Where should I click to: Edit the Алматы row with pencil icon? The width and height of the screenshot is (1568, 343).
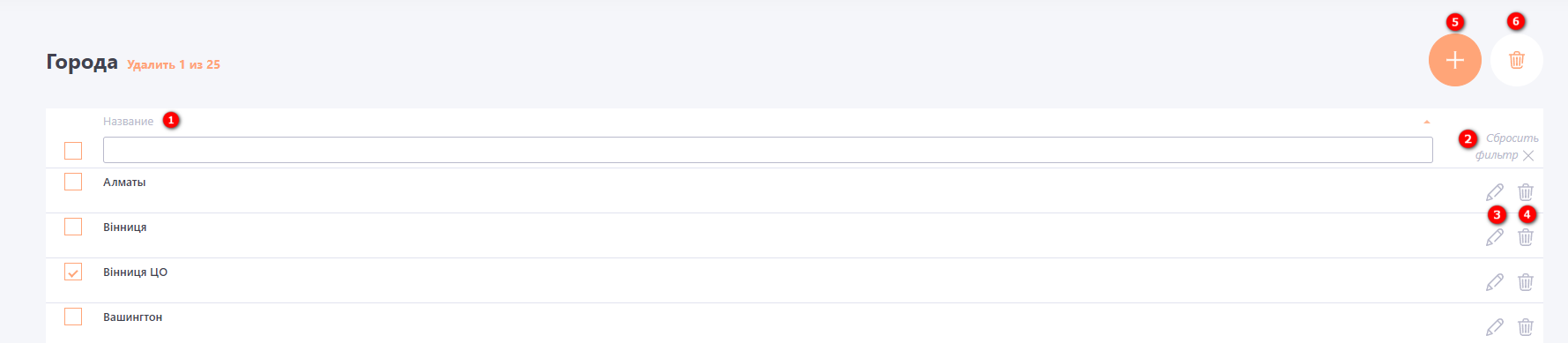(1495, 191)
